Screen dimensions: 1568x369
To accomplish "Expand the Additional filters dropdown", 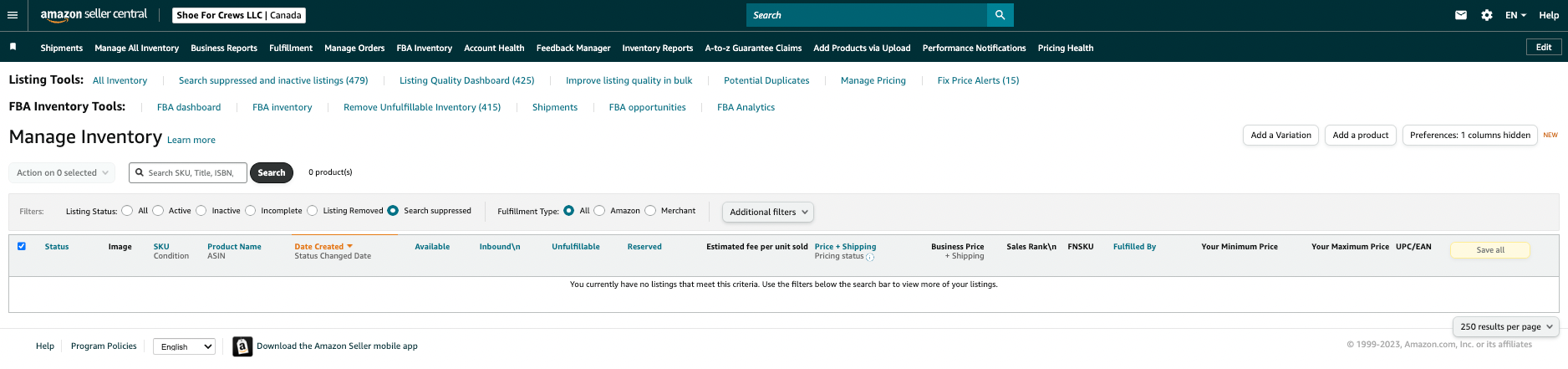I will pos(767,213).
